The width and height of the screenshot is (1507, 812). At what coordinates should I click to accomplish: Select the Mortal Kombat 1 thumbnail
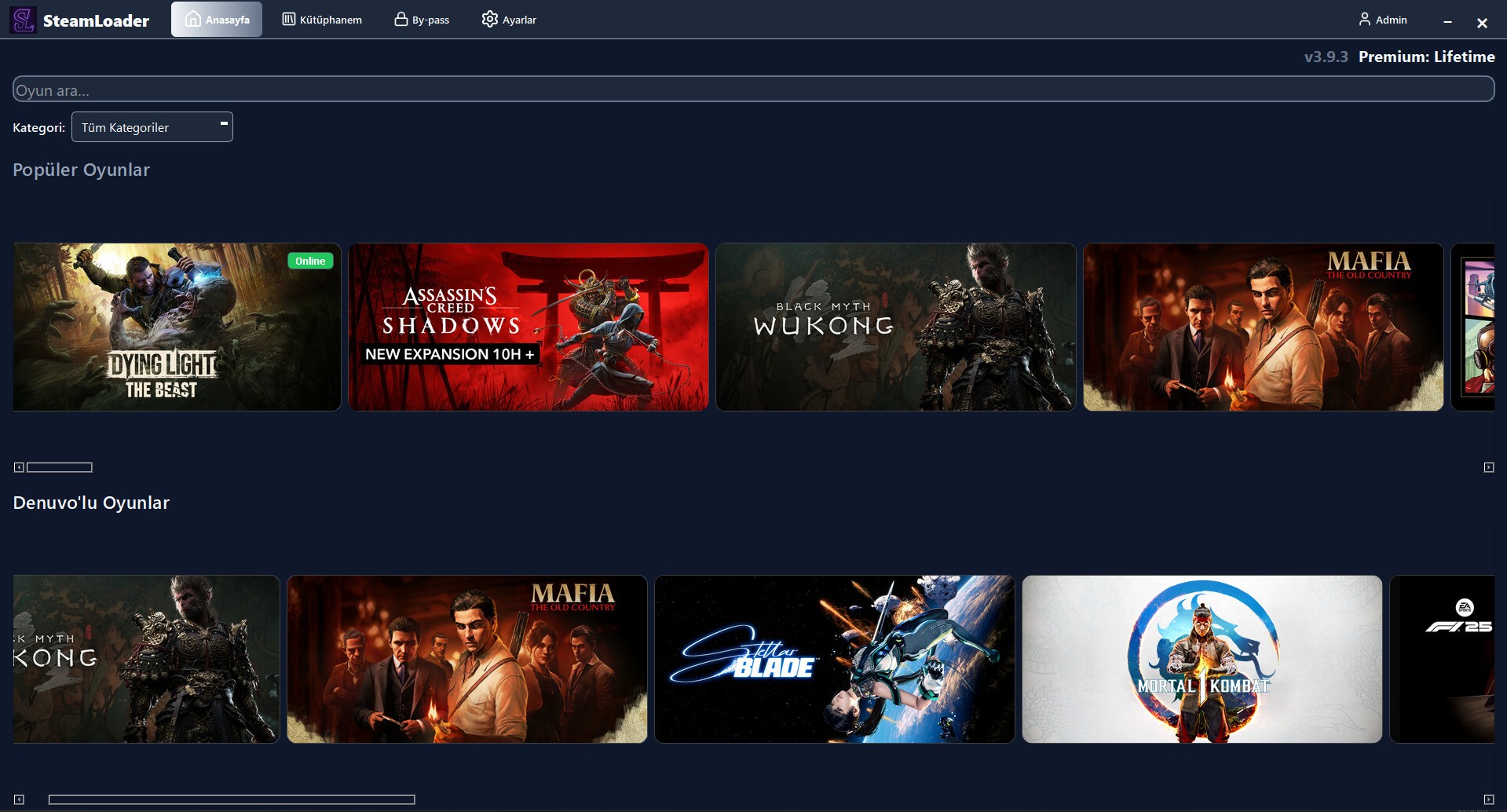click(x=1202, y=659)
